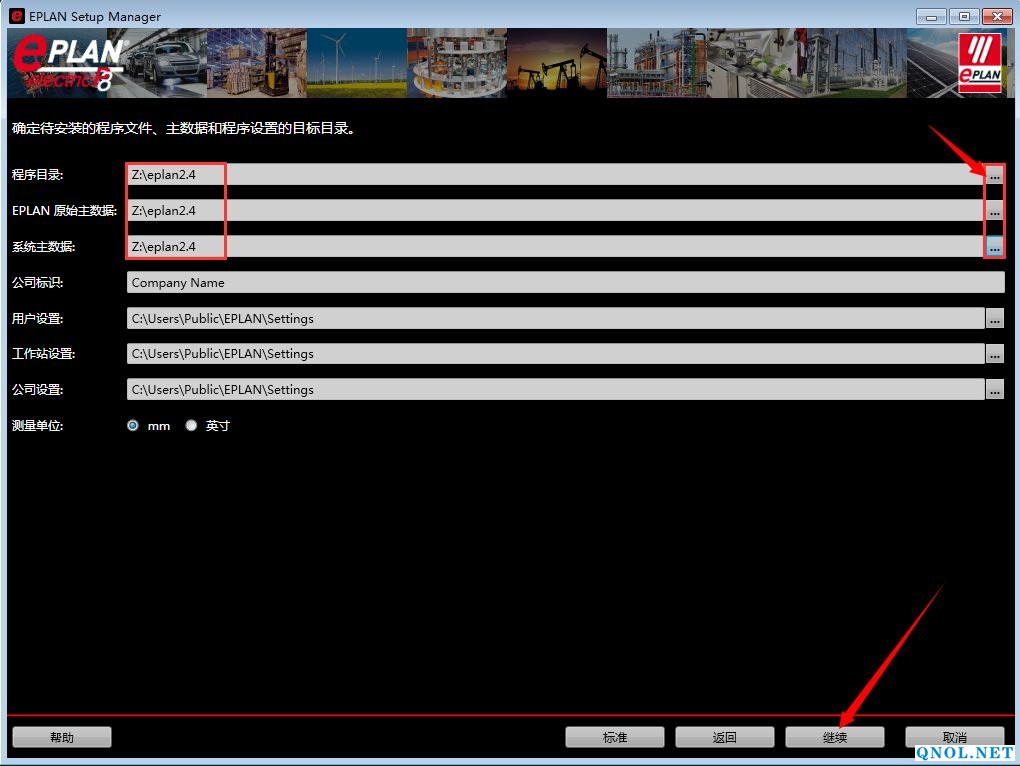Select mm as measurement unit
This screenshot has height=766, width=1020.
pyautogui.click(x=133, y=426)
